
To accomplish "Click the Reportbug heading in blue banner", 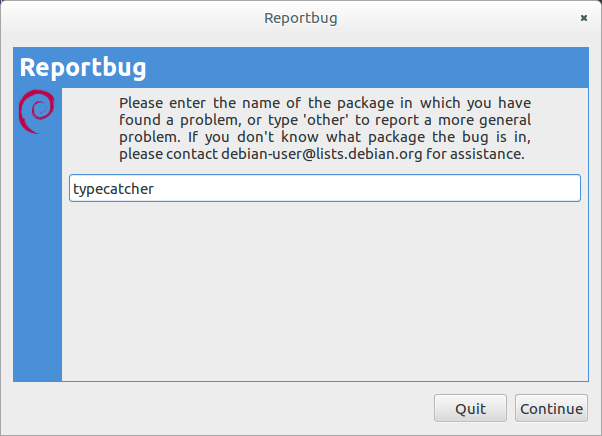I will point(84,68).
